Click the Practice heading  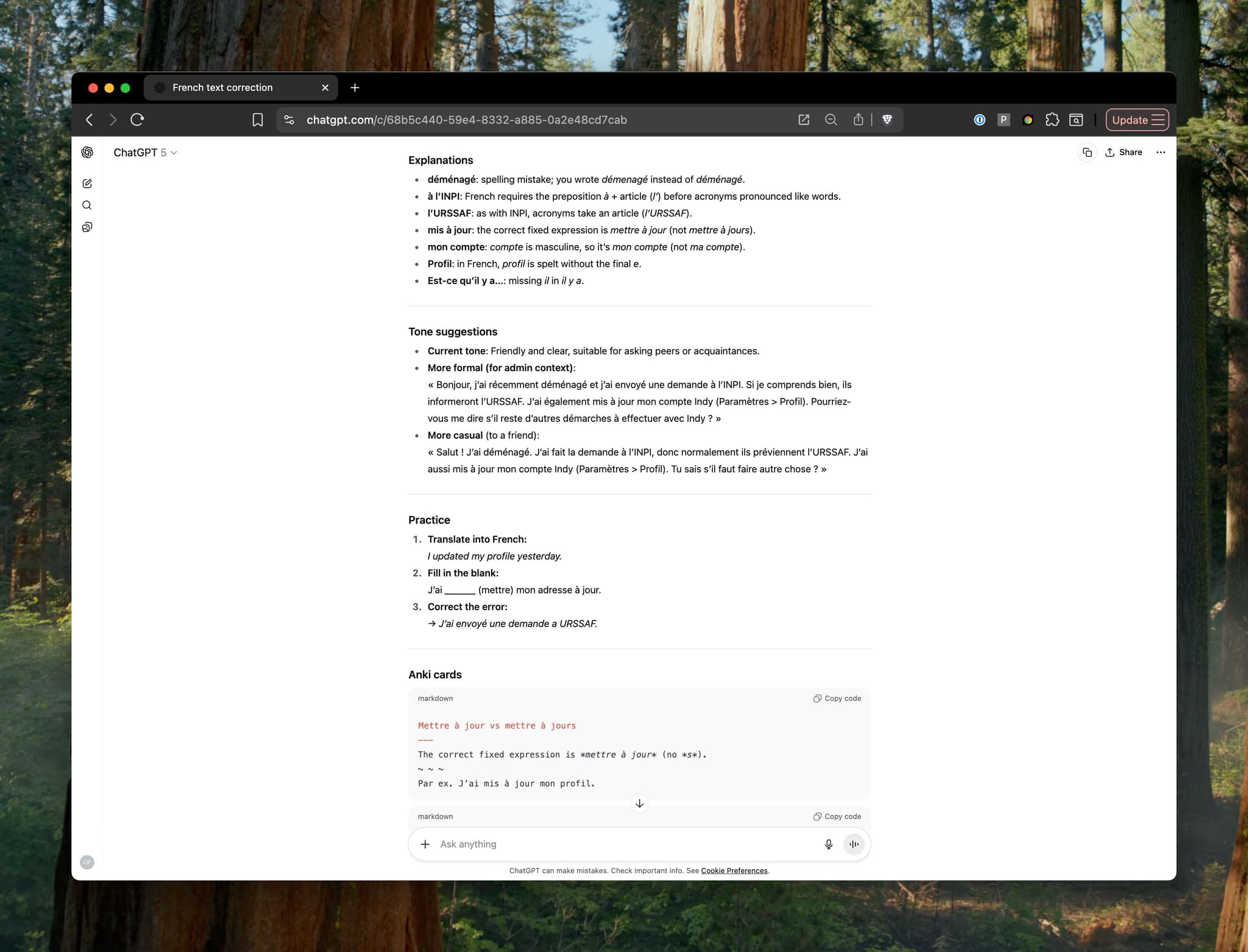(429, 520)
